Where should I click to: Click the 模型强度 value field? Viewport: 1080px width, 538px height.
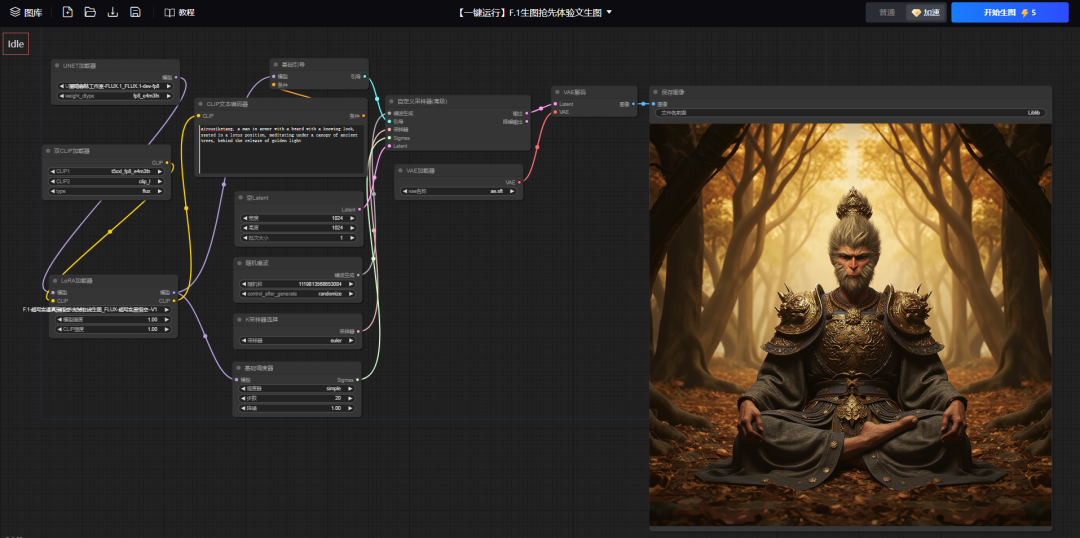point(113,320)
